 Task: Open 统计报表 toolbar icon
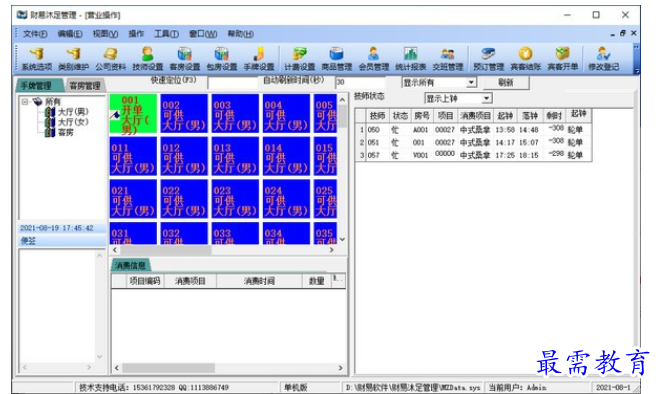coord(410,59)
